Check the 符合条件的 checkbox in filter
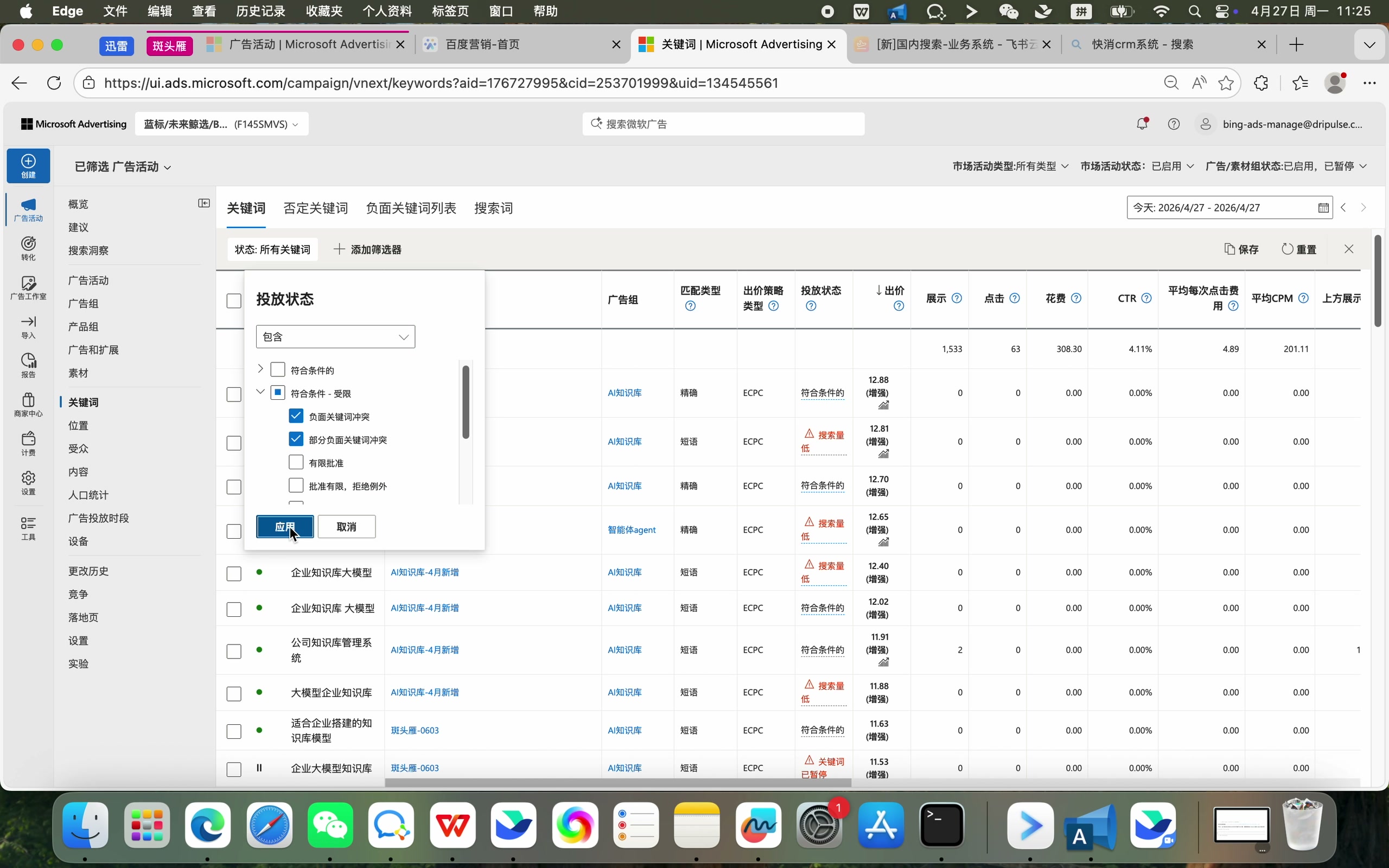This screenshot has width=1389, height=868. pos(278,369)
